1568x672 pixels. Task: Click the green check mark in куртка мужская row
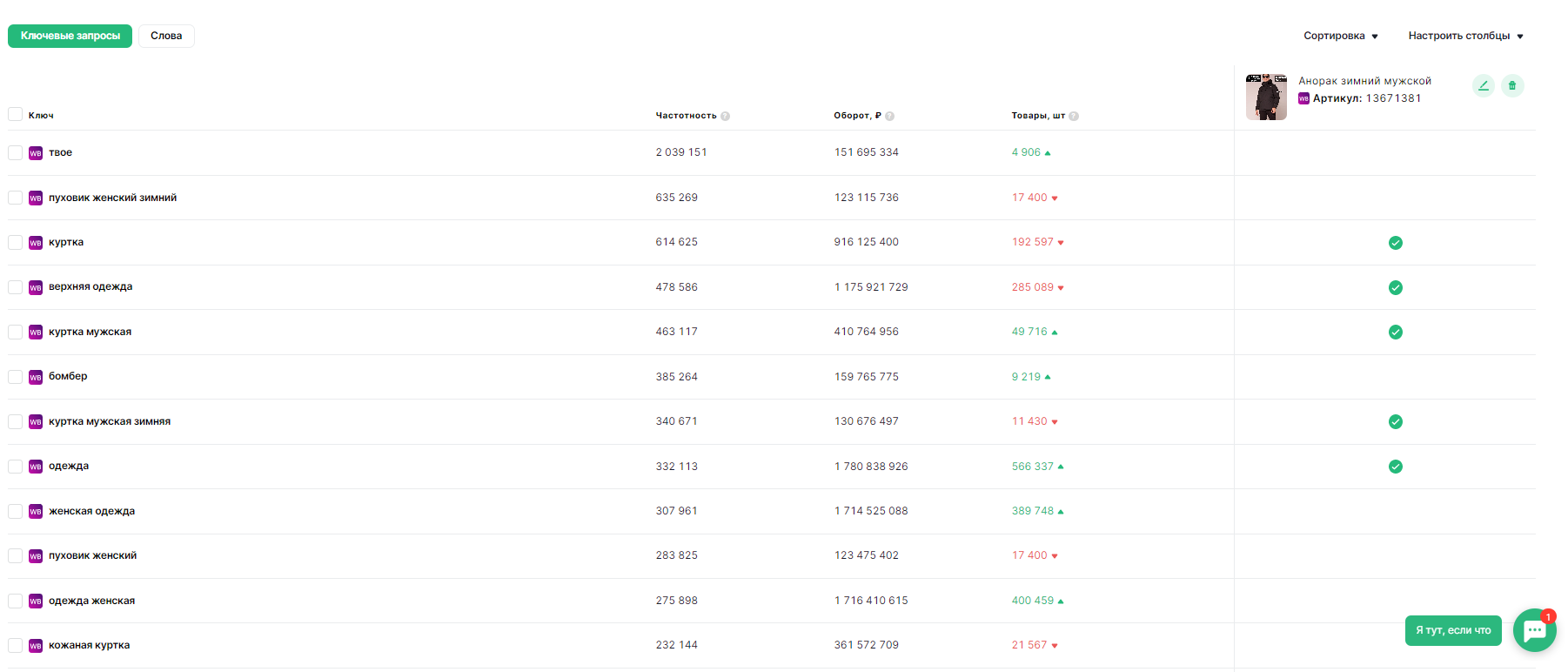point(1396,332)
